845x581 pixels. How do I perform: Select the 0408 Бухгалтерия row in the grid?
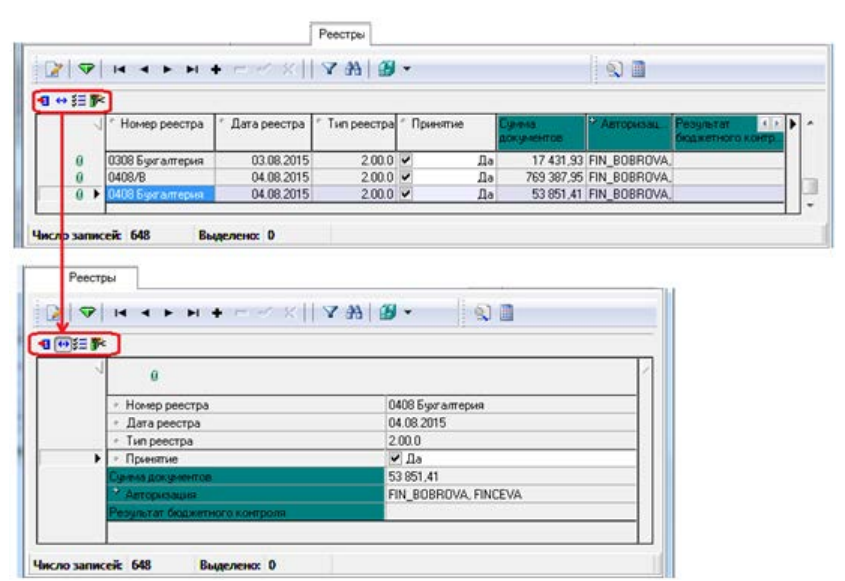(x=155, y=194)
